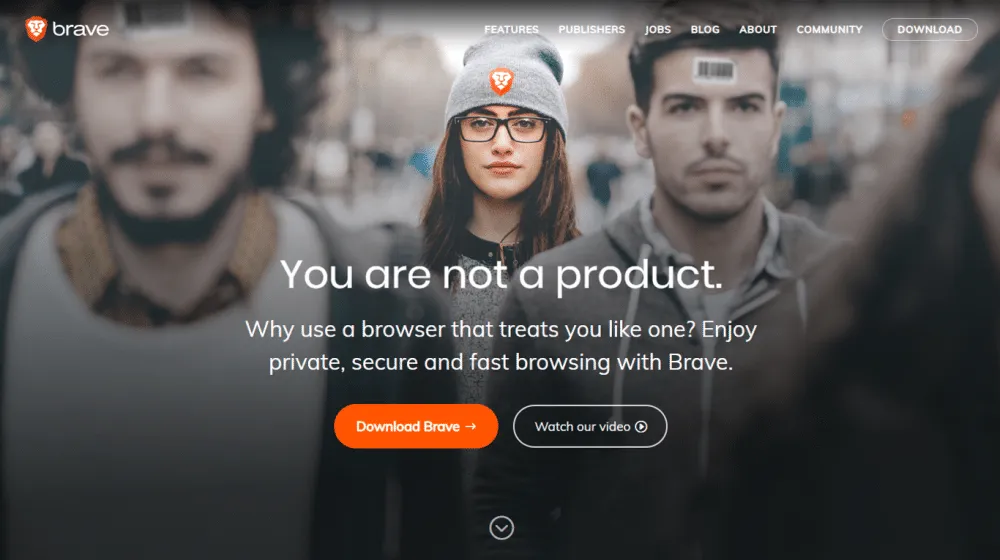Go to the Publishers page
Viewport: 1000px width, 560px height.
(591, 29)
